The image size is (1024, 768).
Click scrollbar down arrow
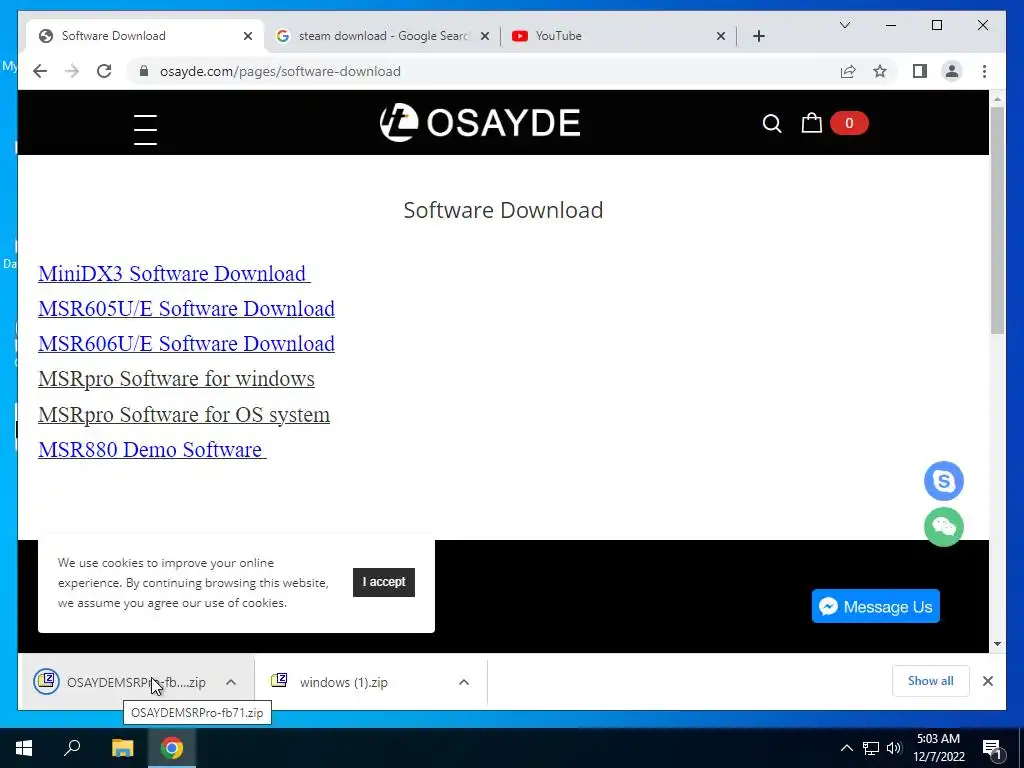pyautogui.click(x=997, y=644)
